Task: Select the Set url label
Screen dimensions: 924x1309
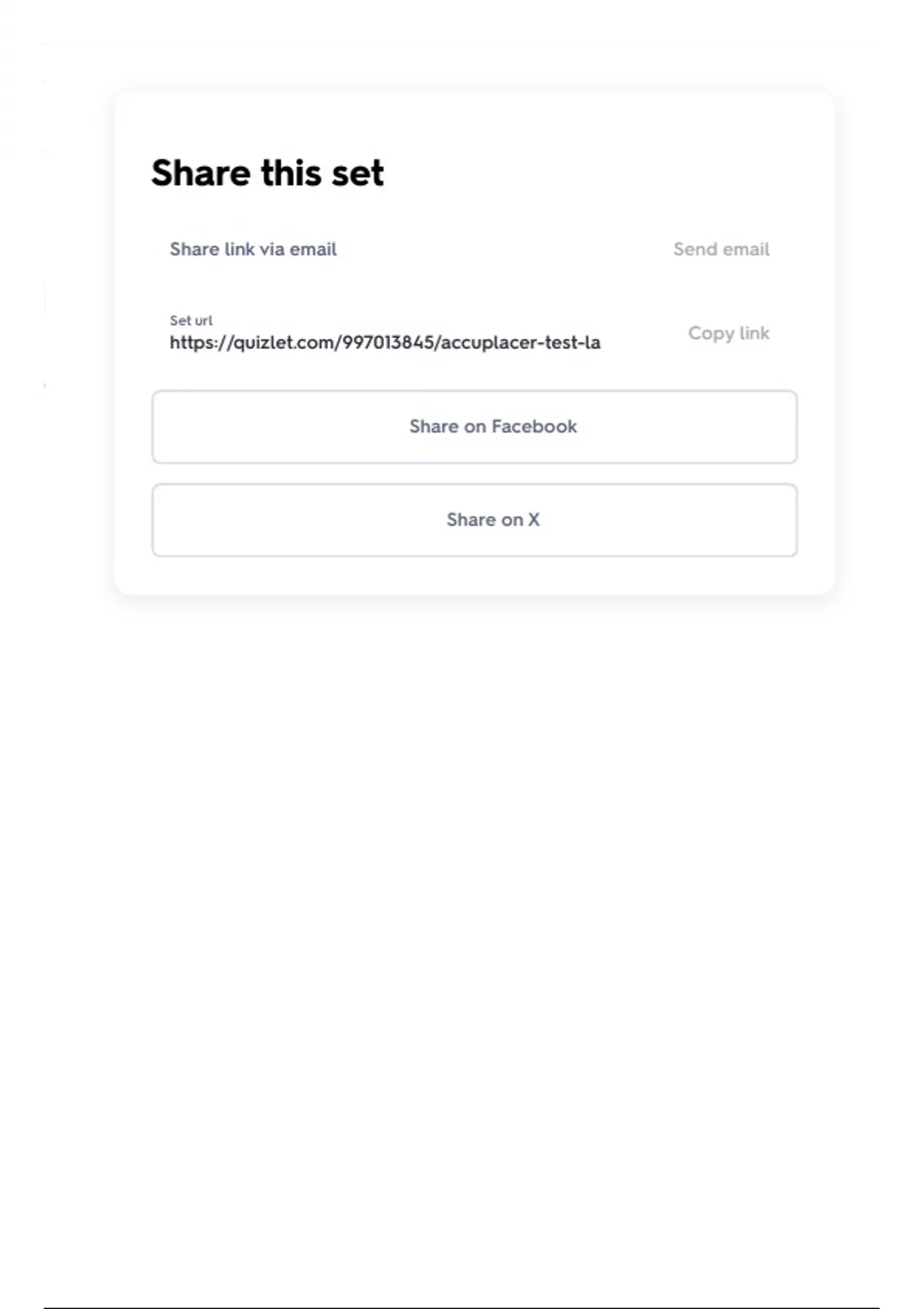Action: [x=191, y=320]
